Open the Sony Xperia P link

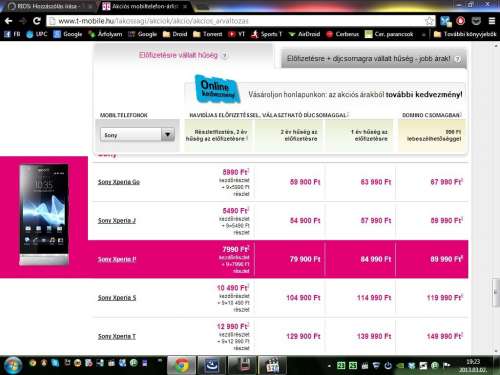tap(117, 259)
